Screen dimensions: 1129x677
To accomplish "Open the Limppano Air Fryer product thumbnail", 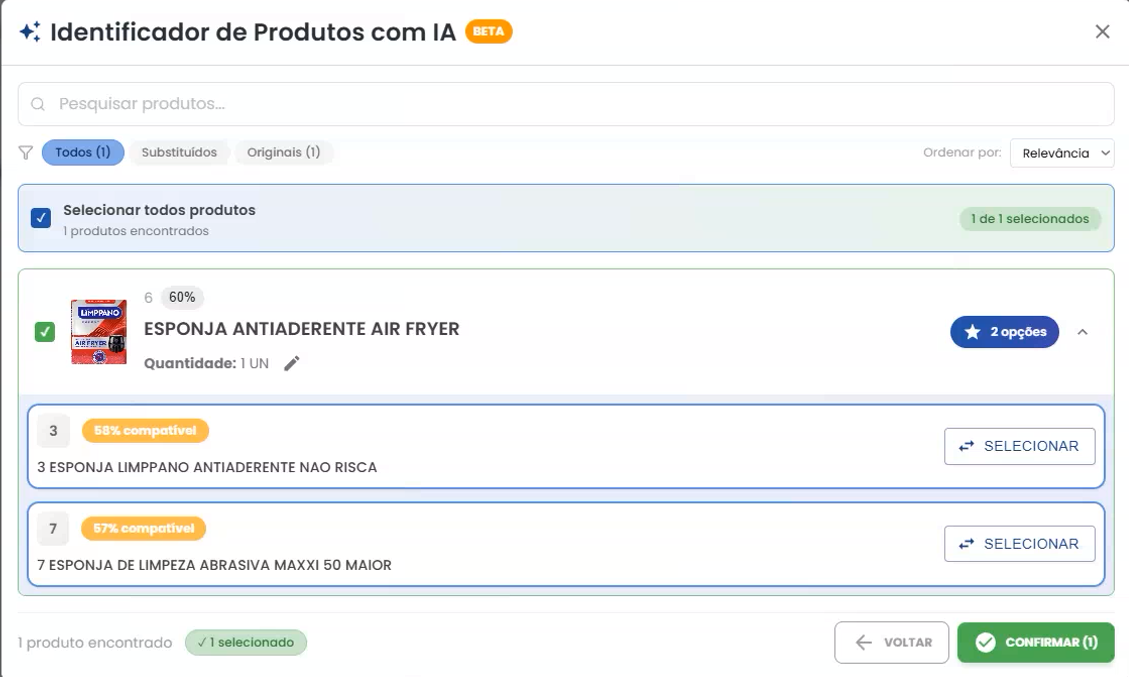I will (x=99, y=332).
